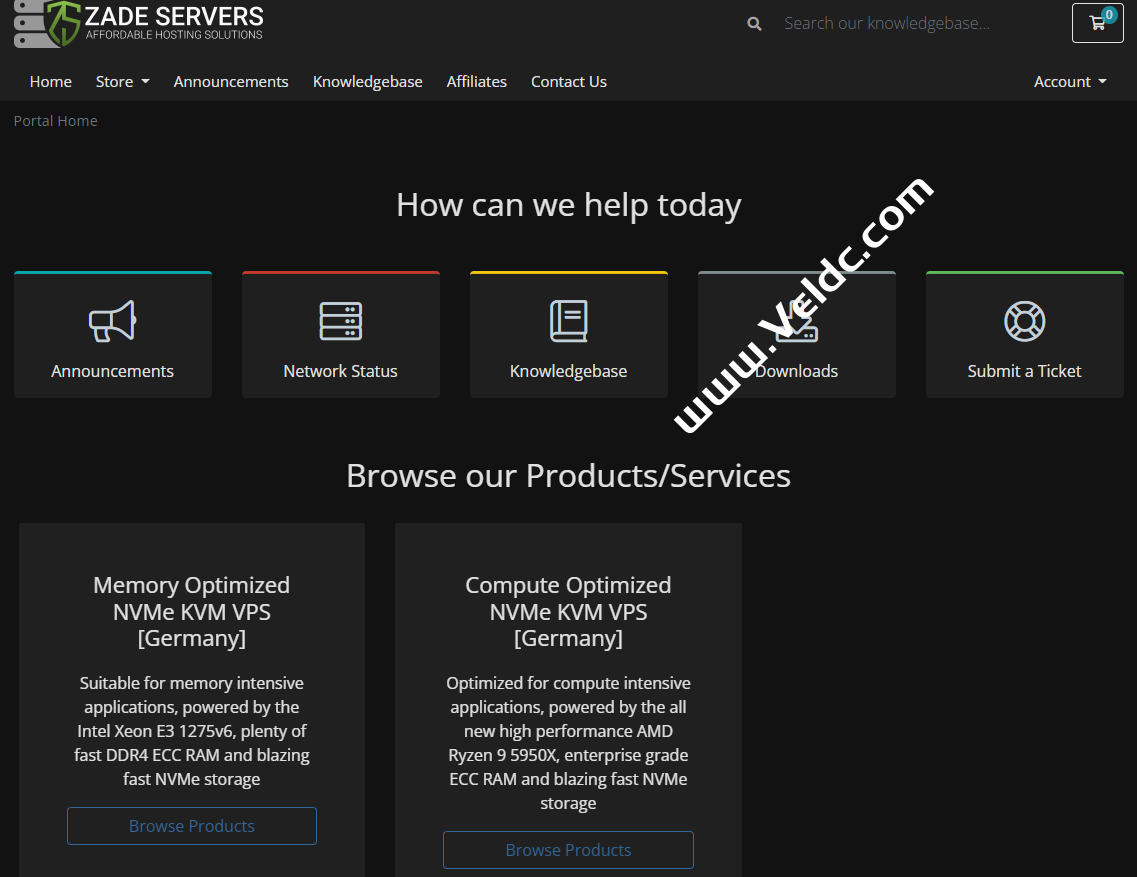Click the Submit a Ticket lifebuoy icon

pos(1024,321)
